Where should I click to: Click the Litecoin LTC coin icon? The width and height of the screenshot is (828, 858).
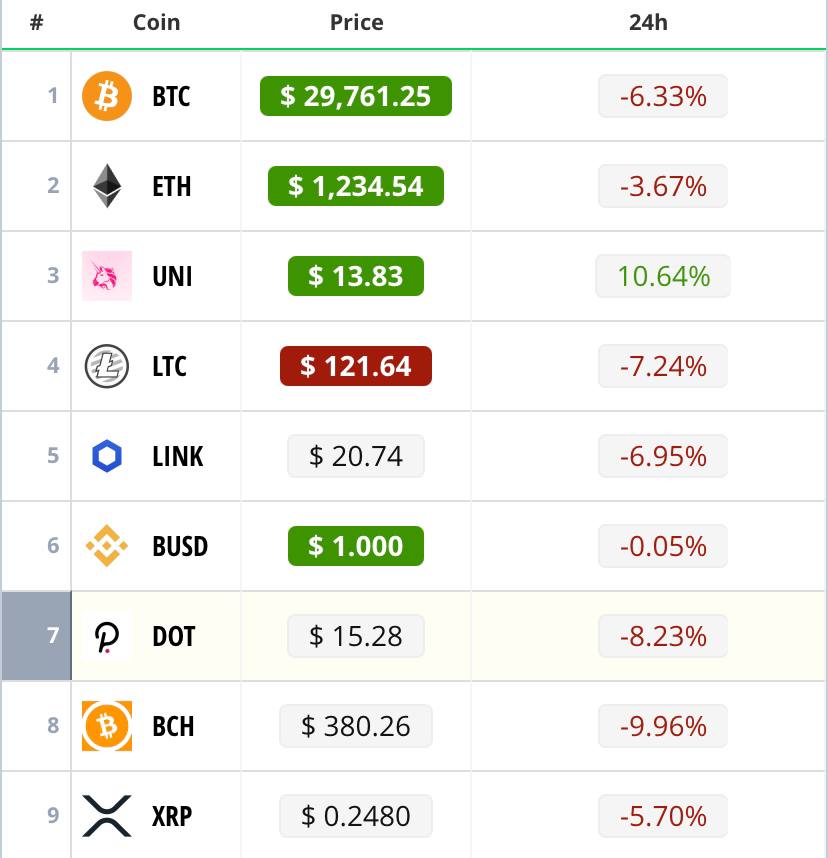[x=107, y=366]
